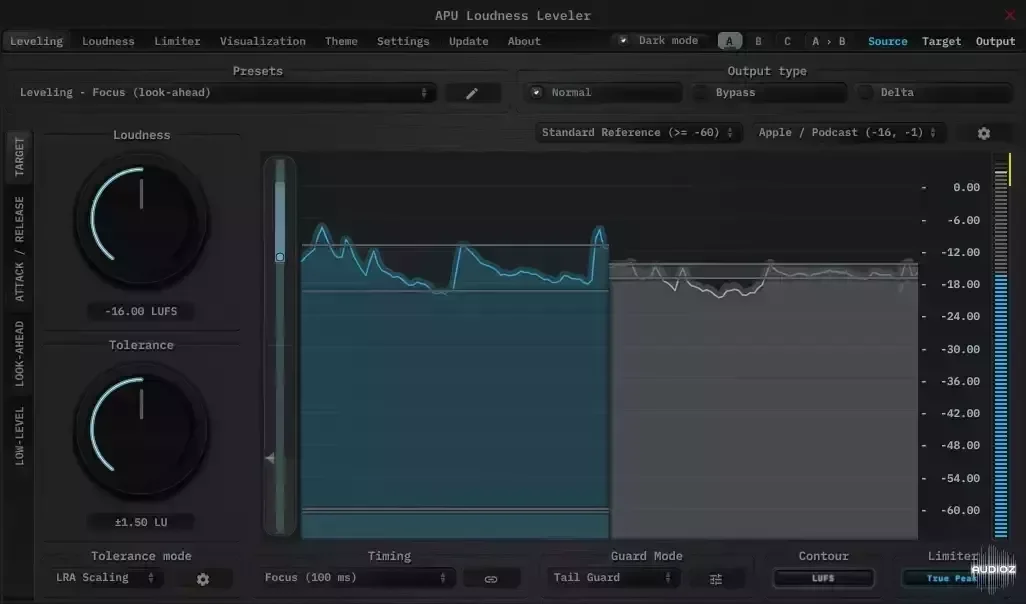Click the Timing link chain icon
This screenshot has height=604, width=1026.
[x=491, y=578]
